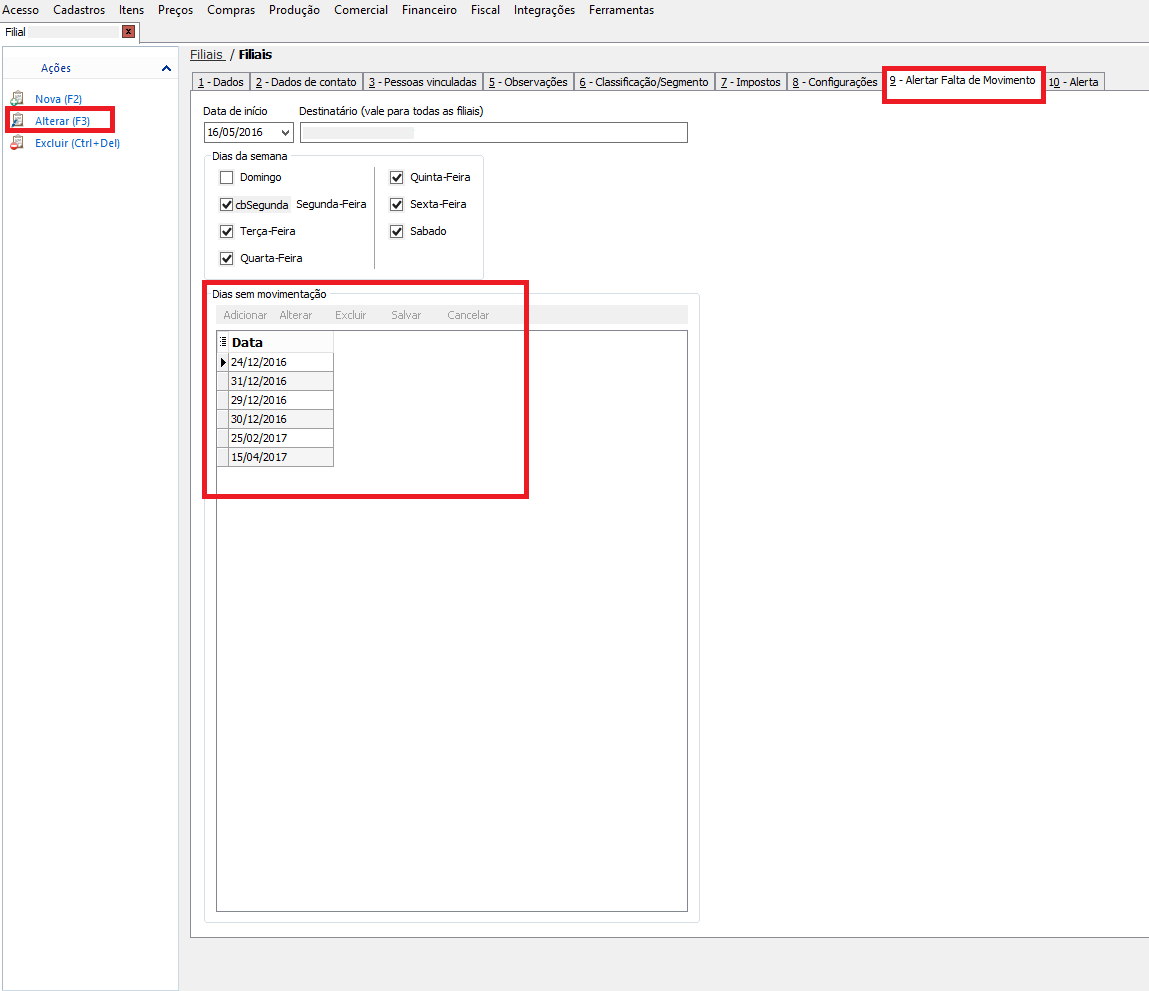Switch to the 1 - Dados tab
1149x991 pixels.
tap(221, 82)
